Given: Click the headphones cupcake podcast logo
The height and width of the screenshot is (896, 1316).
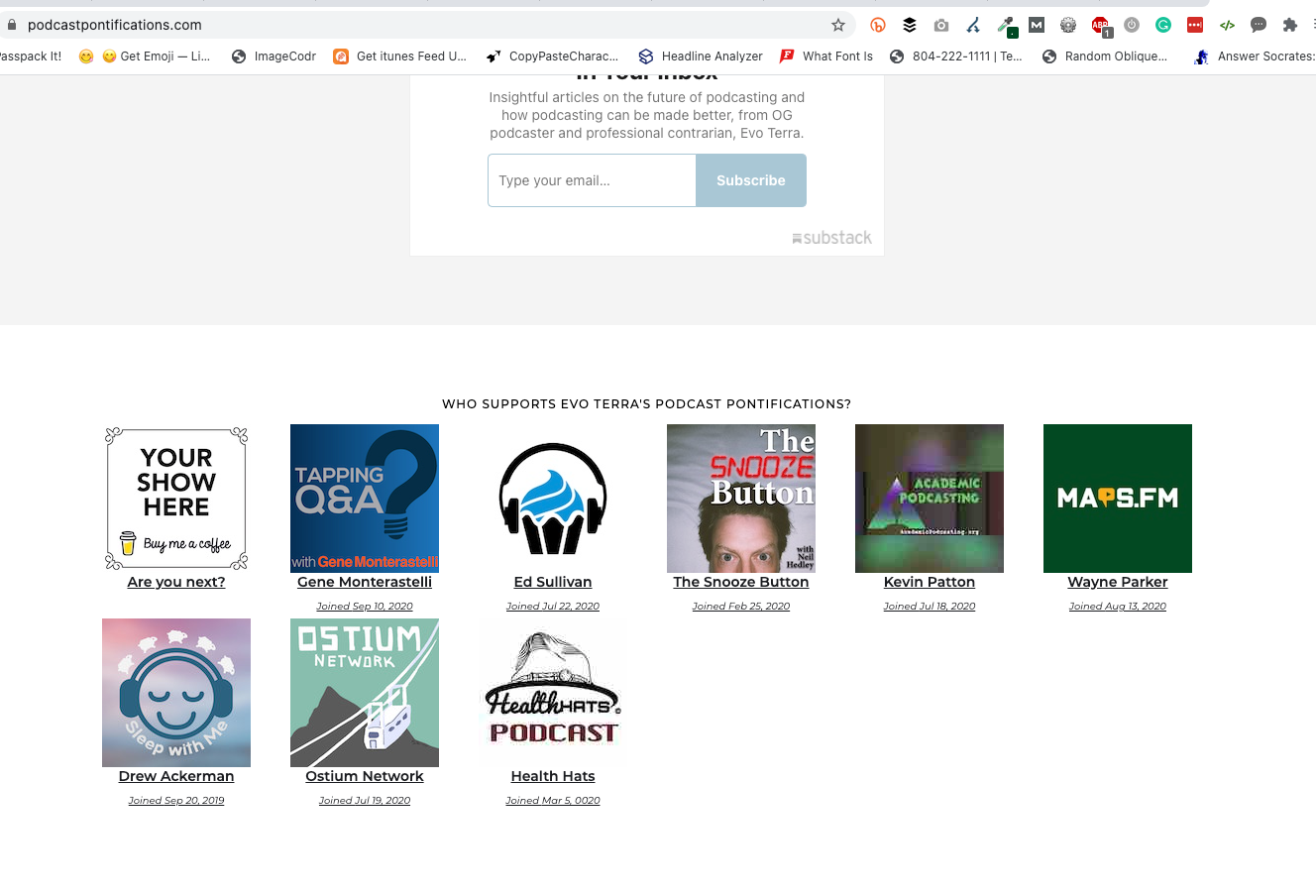Looking at the screenshot, I should click(x=553, y=499).
